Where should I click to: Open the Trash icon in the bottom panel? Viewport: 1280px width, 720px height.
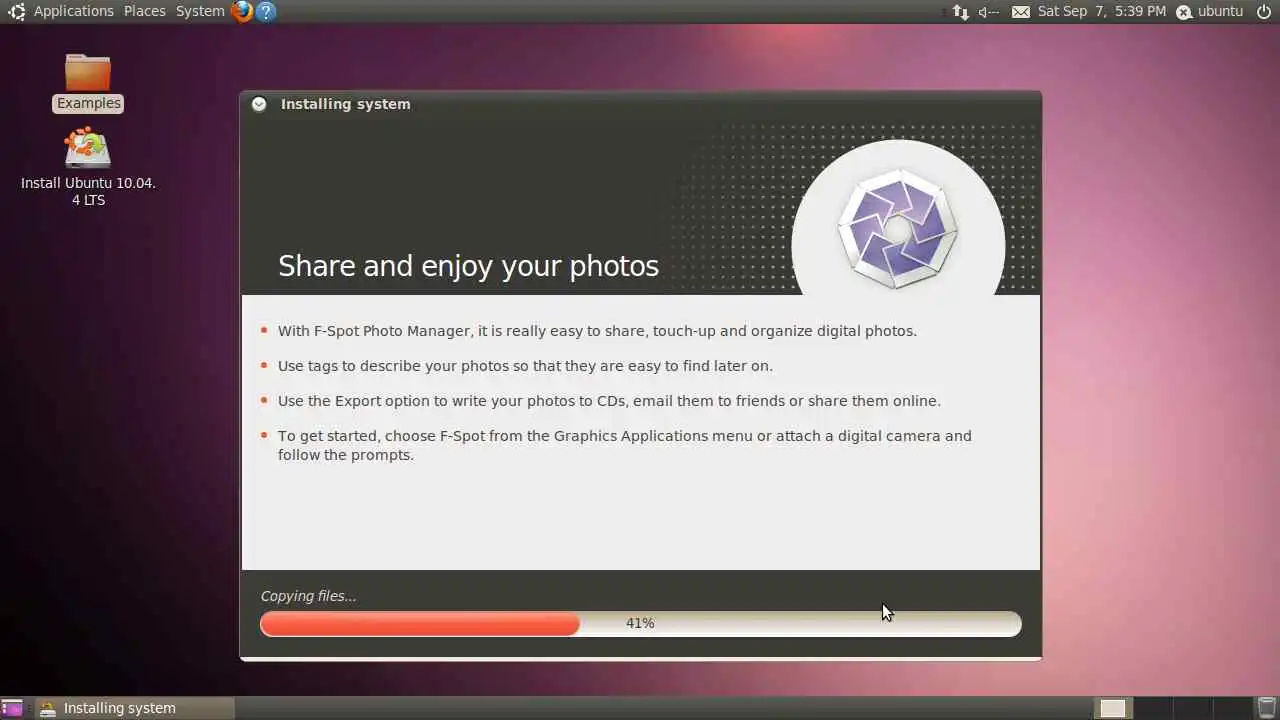1266,708
